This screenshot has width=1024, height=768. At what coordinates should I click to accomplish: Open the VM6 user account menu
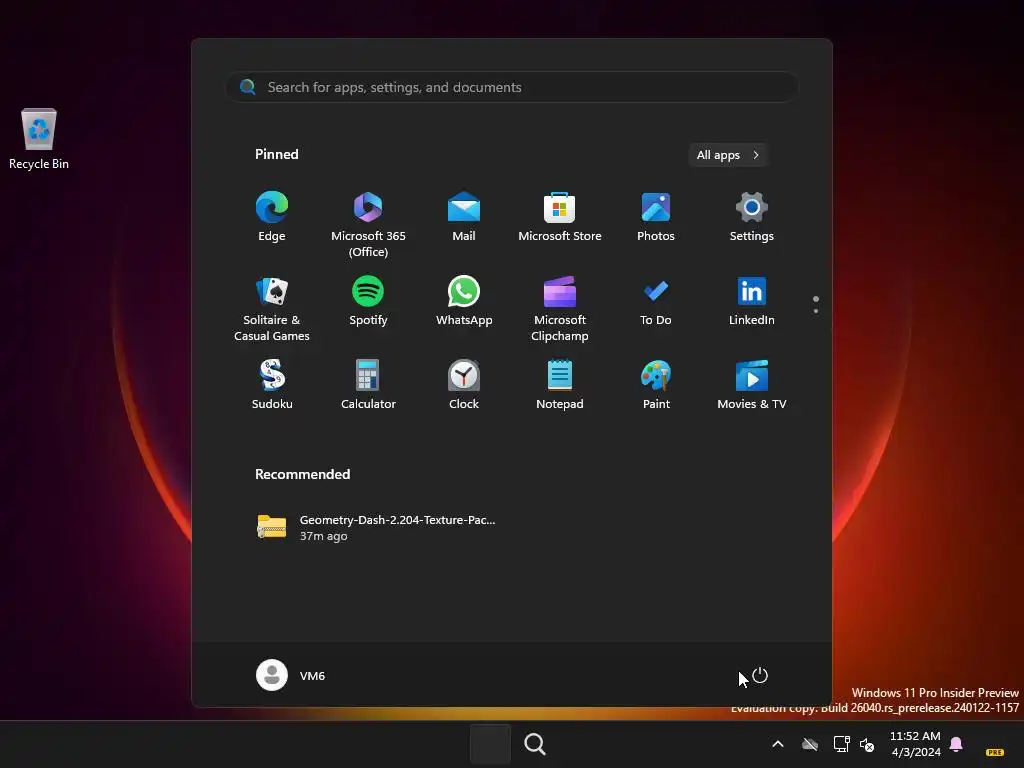coord(291,675)
